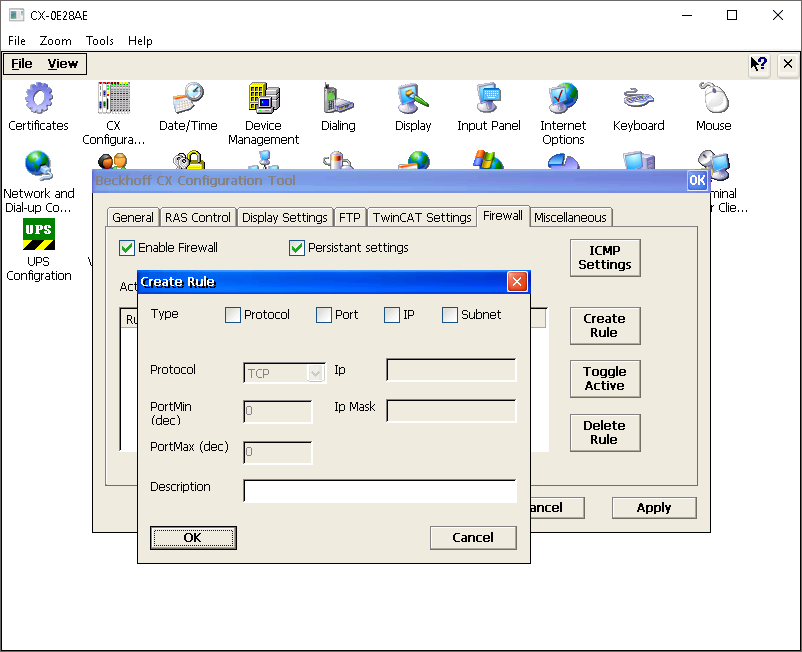
Task: Switch to the Display Settings tab
Action: tap(284, 217)
